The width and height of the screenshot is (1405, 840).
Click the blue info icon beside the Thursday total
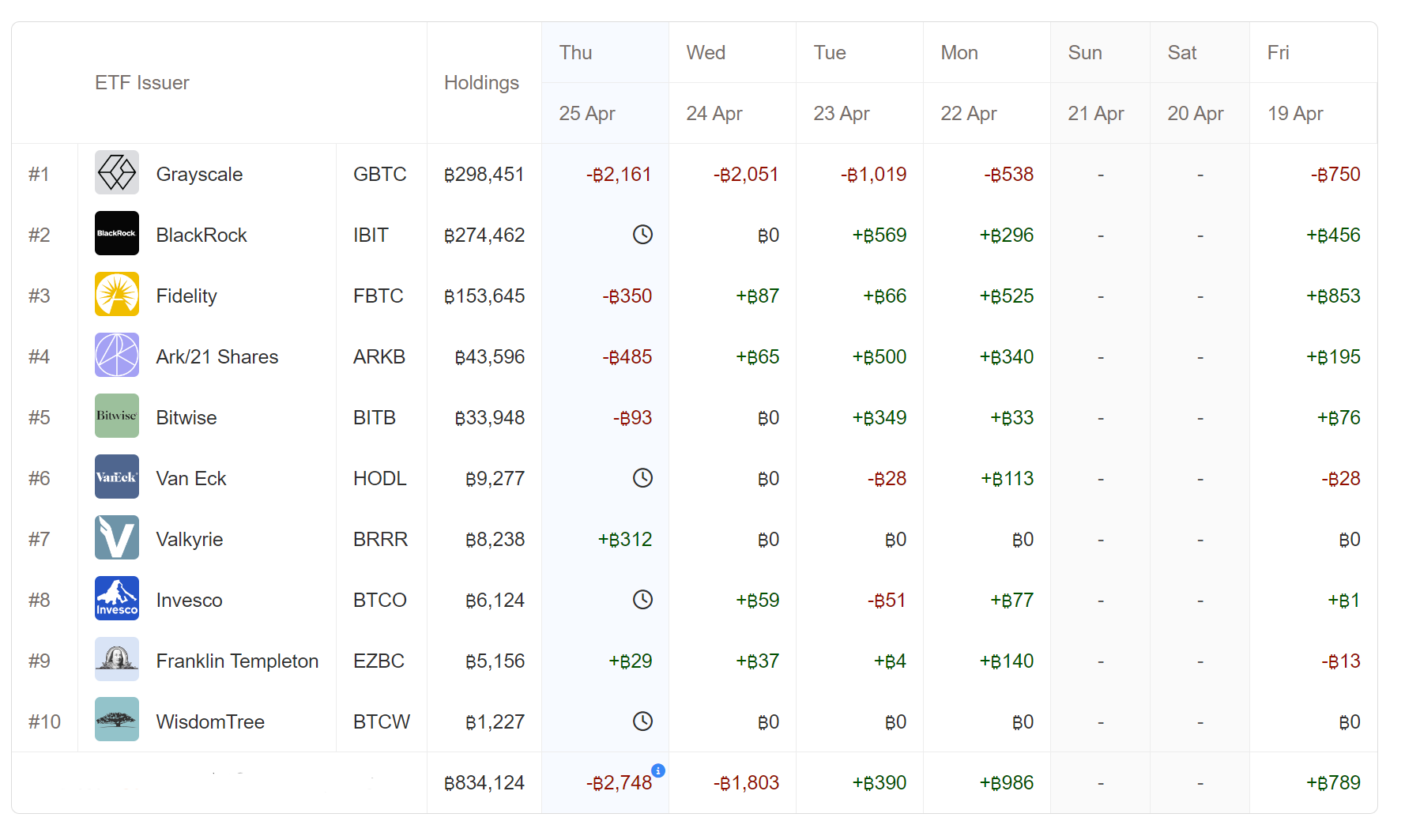(x=657, y=770)
